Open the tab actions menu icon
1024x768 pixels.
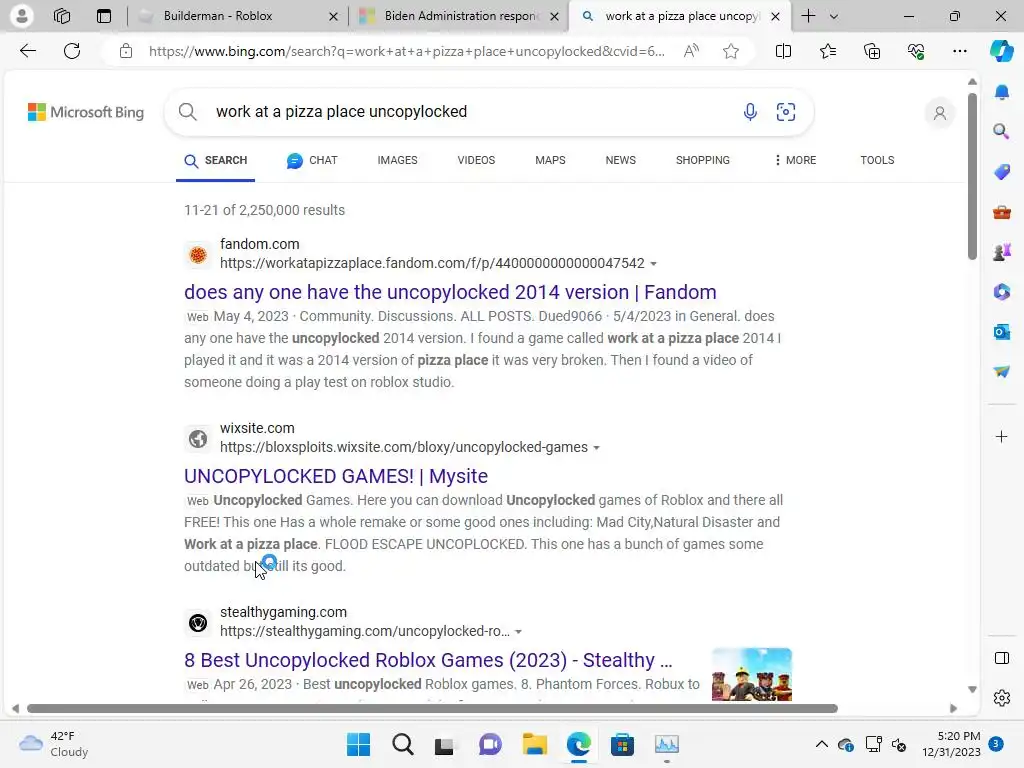[104, 16]
